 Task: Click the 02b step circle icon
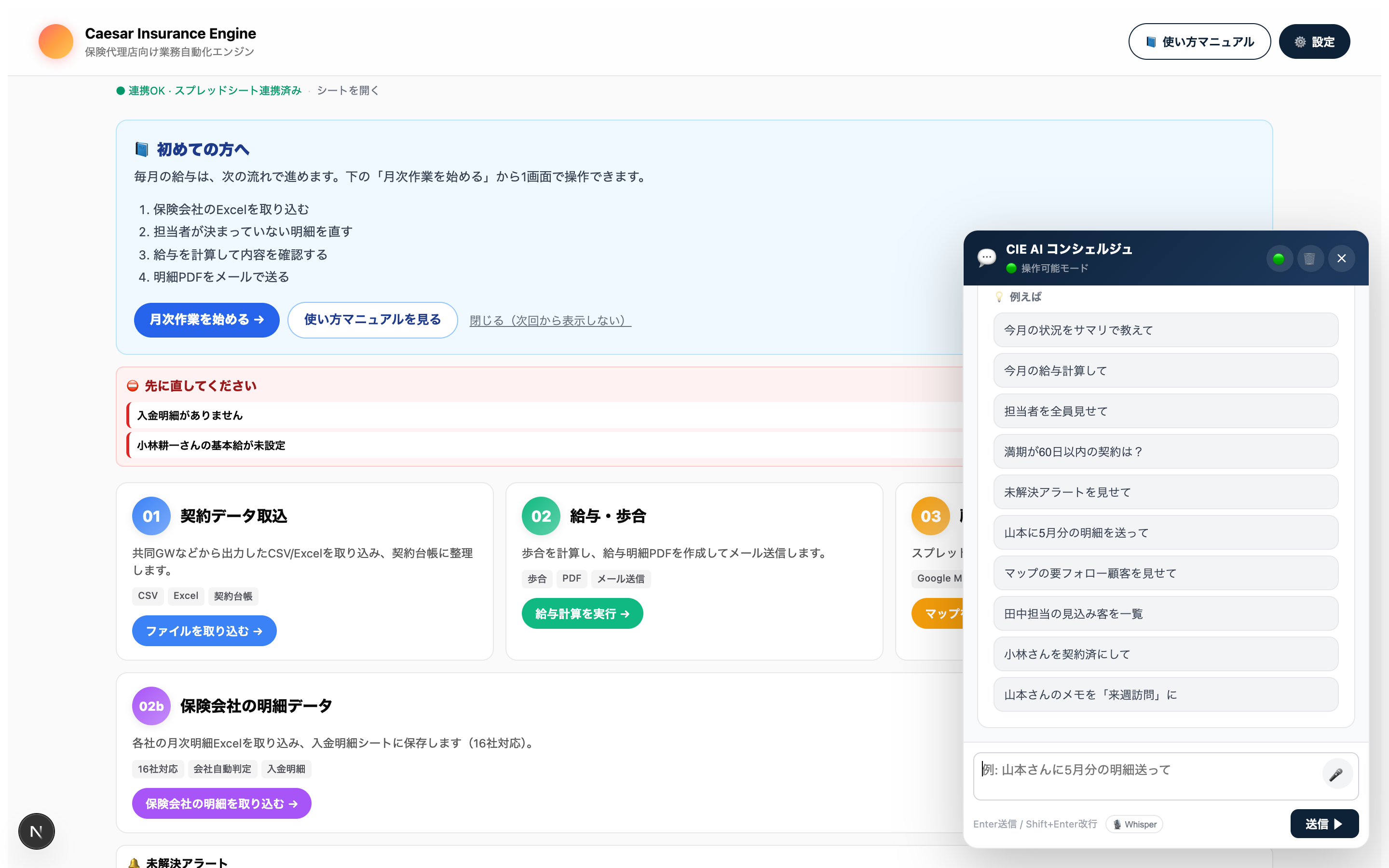[151, 706]
